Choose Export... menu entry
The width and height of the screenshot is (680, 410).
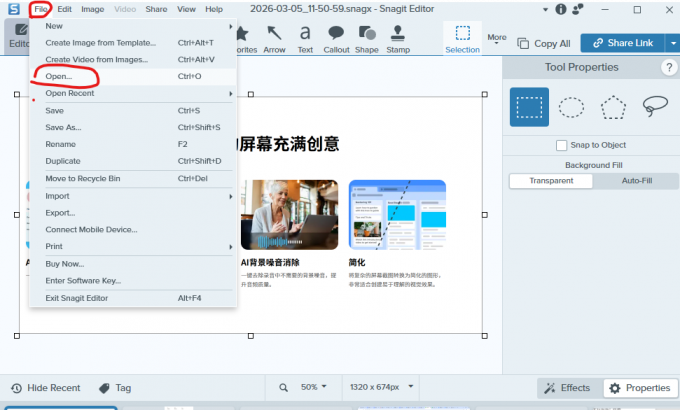(x=133, y=213)
